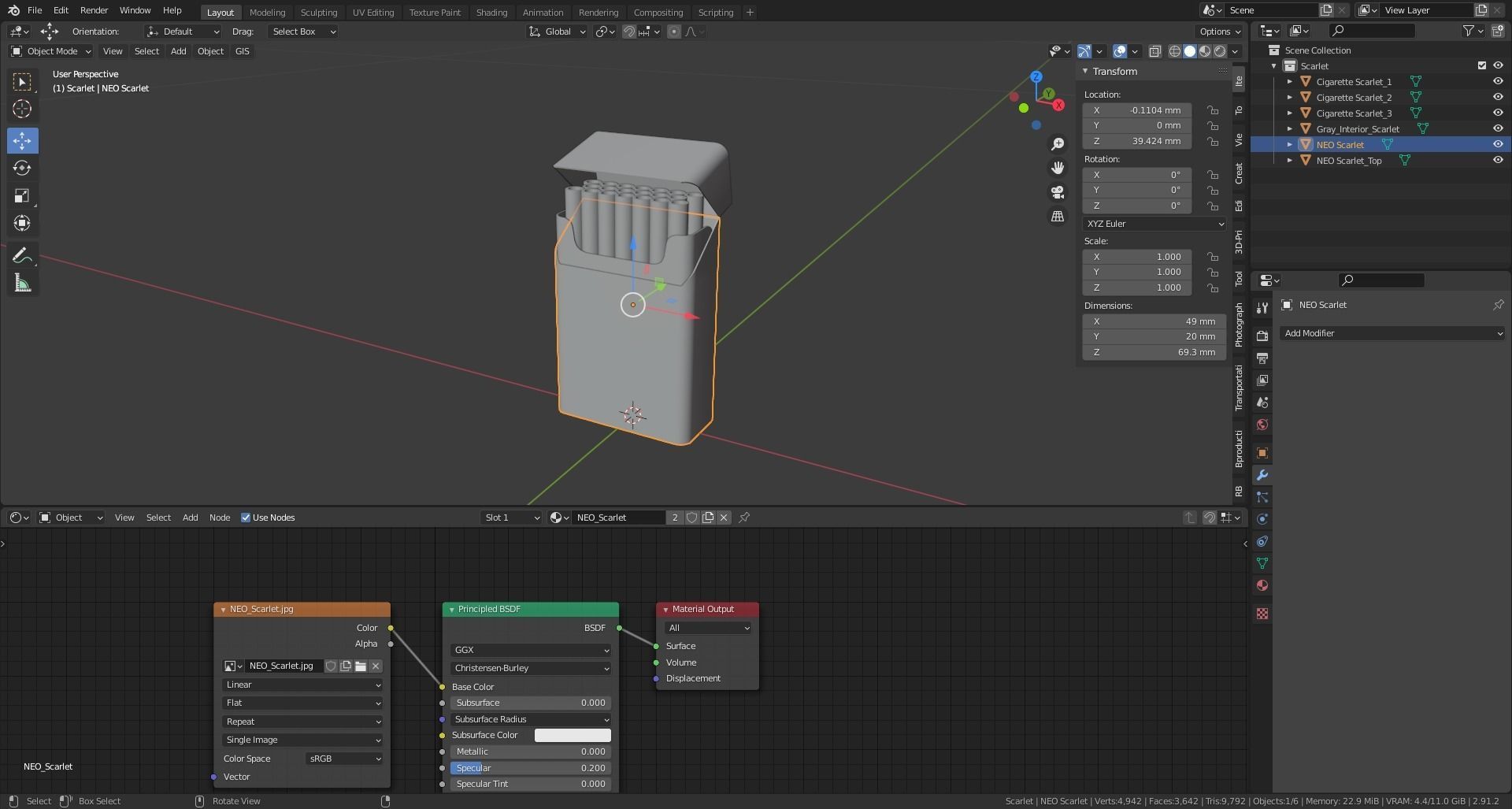Screen dimensions: 1512x809
Task: Select the Measure tool
Action: pyautogui.click(x=22, y=283)
